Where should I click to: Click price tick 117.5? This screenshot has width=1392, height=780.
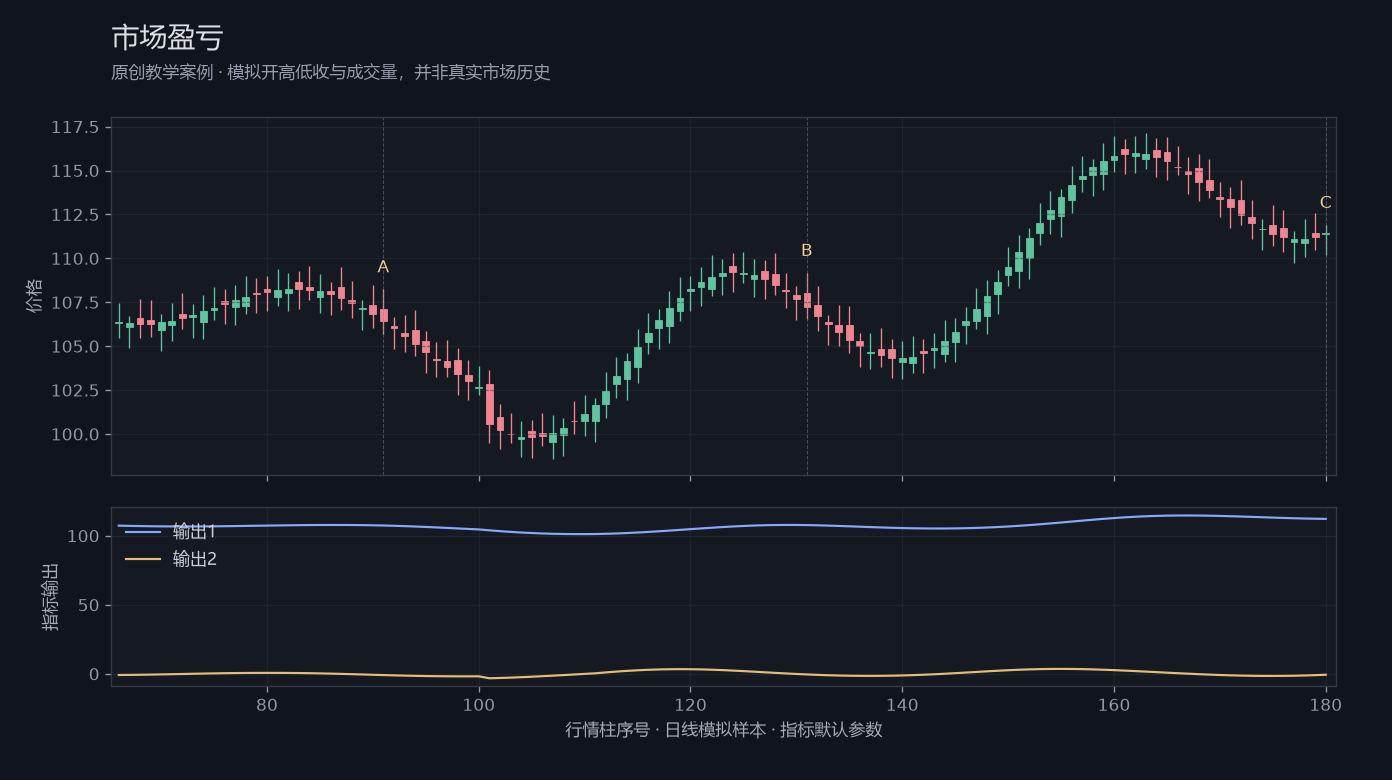(x=75, y=127)
